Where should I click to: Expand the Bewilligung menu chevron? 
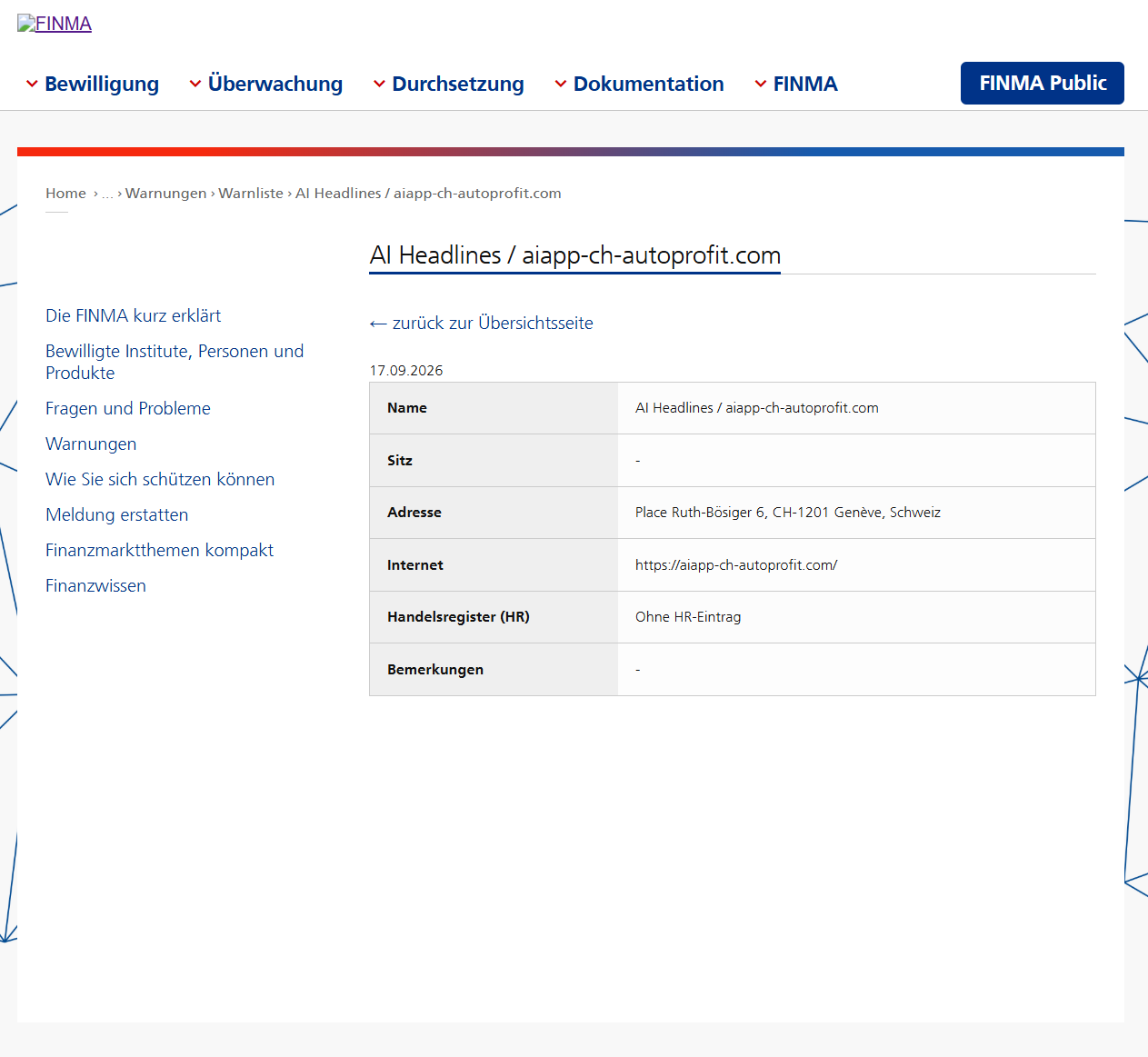(x=32, y=84)
